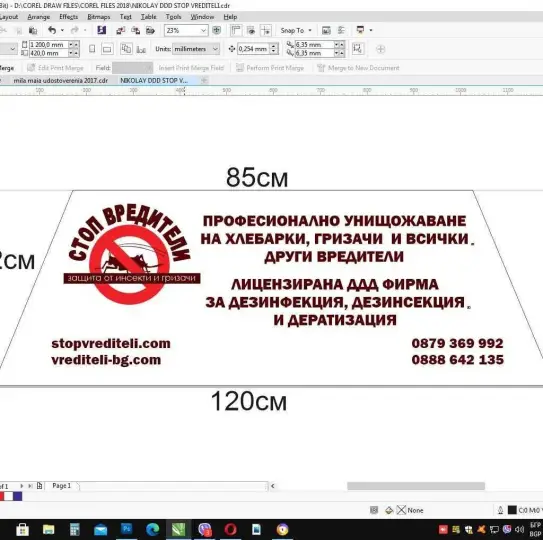Click the Search content icon
The image size is (543, 540).
click(101, 30)
